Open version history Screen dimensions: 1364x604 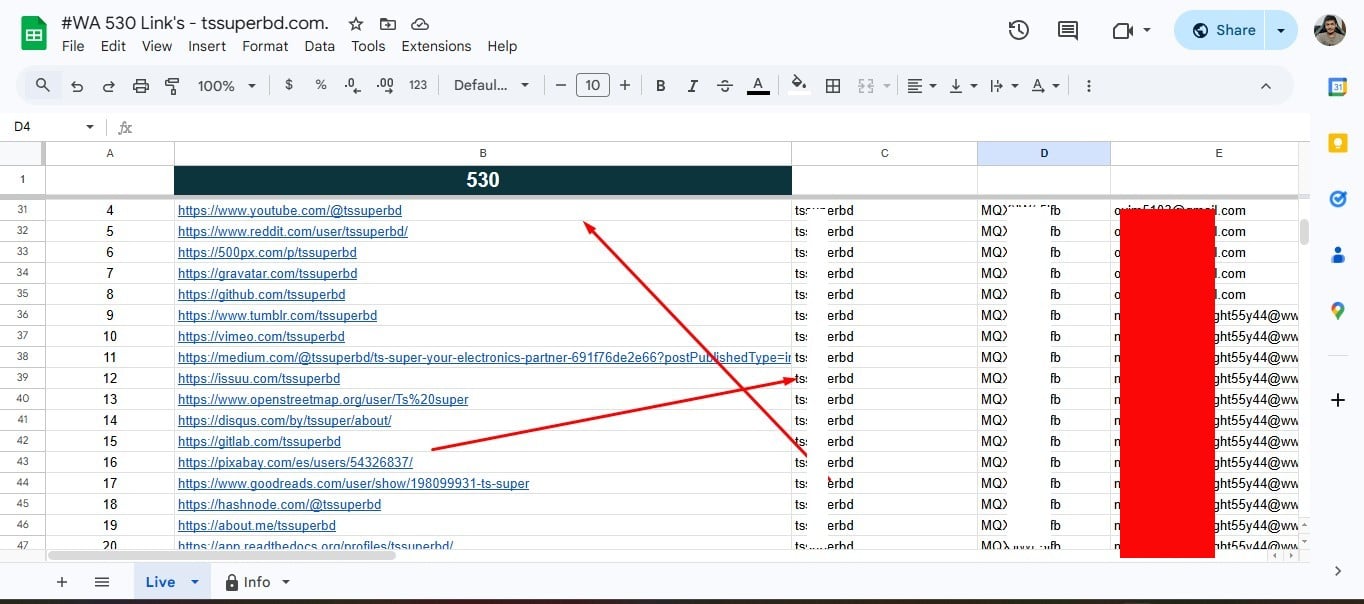(x=1018, y=30)
